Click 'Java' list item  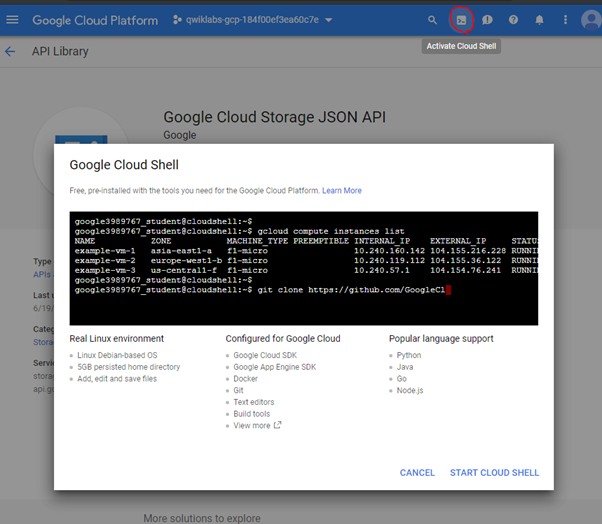405,367
